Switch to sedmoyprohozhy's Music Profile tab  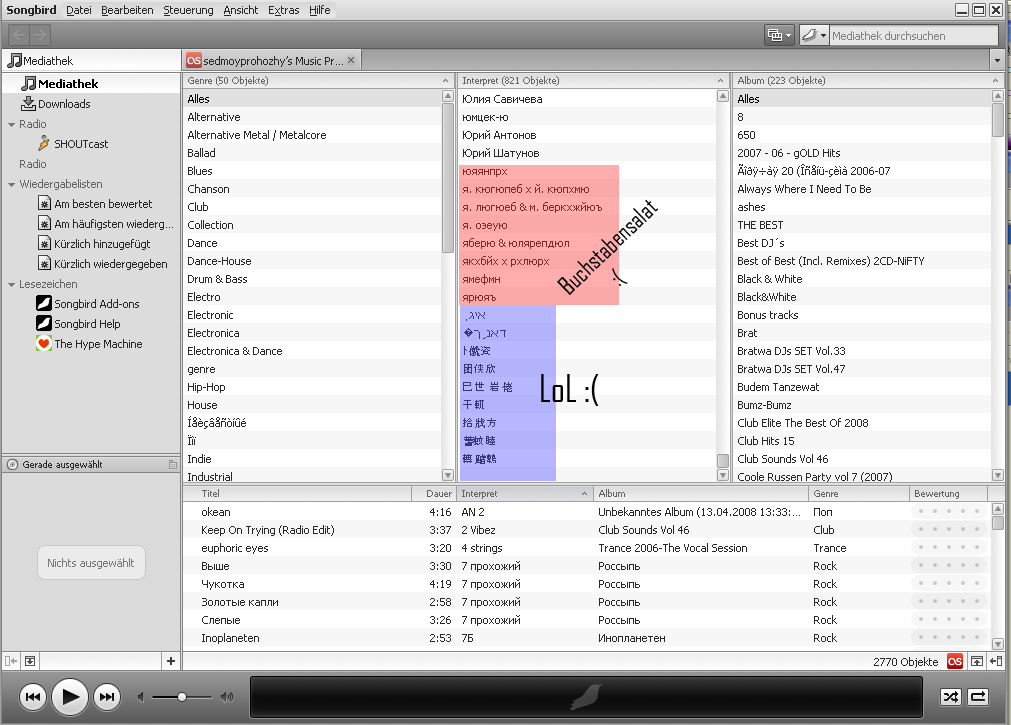(271, 61)
